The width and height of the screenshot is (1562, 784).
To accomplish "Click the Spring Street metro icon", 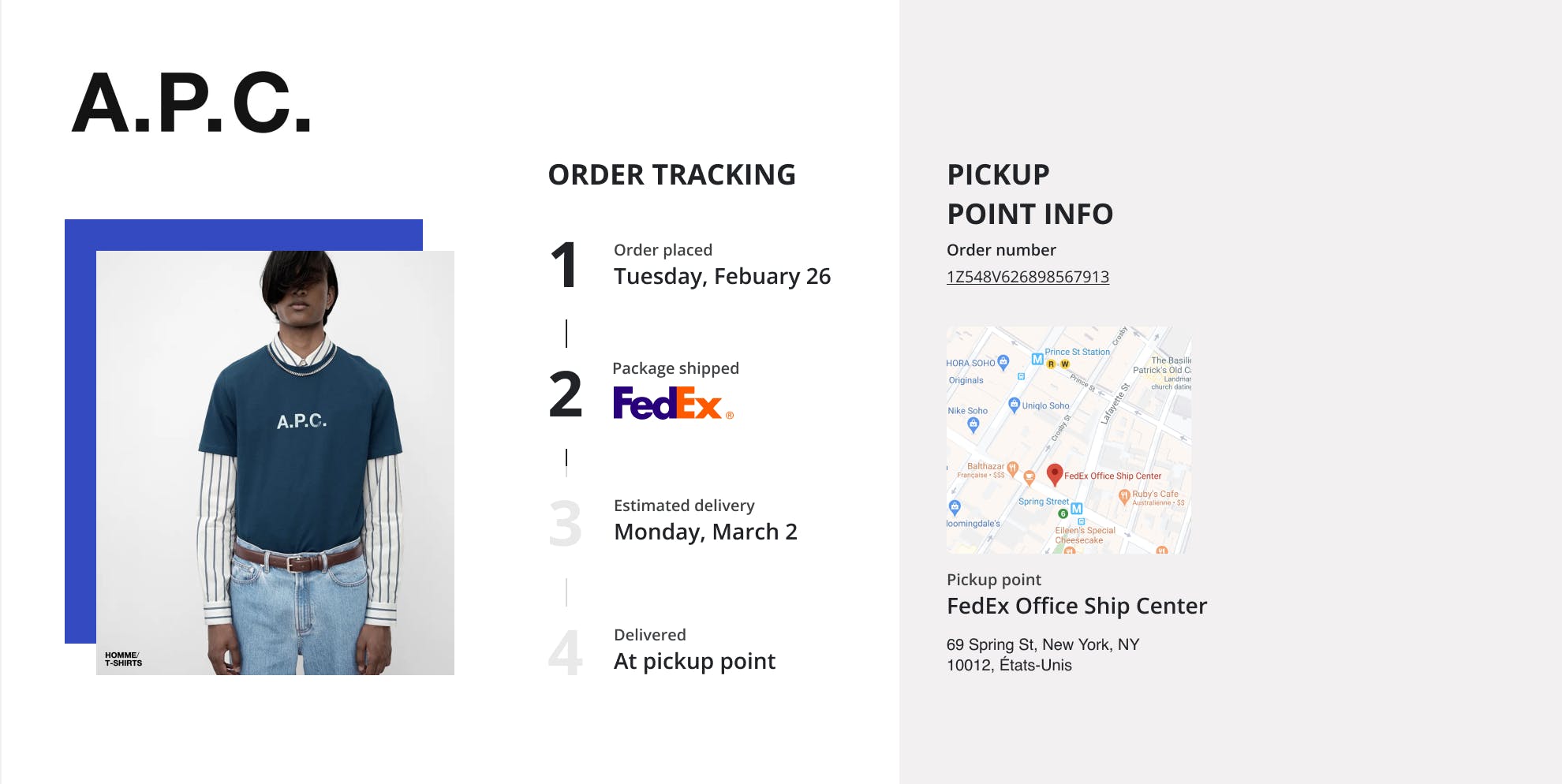I will pos(1077,509).
